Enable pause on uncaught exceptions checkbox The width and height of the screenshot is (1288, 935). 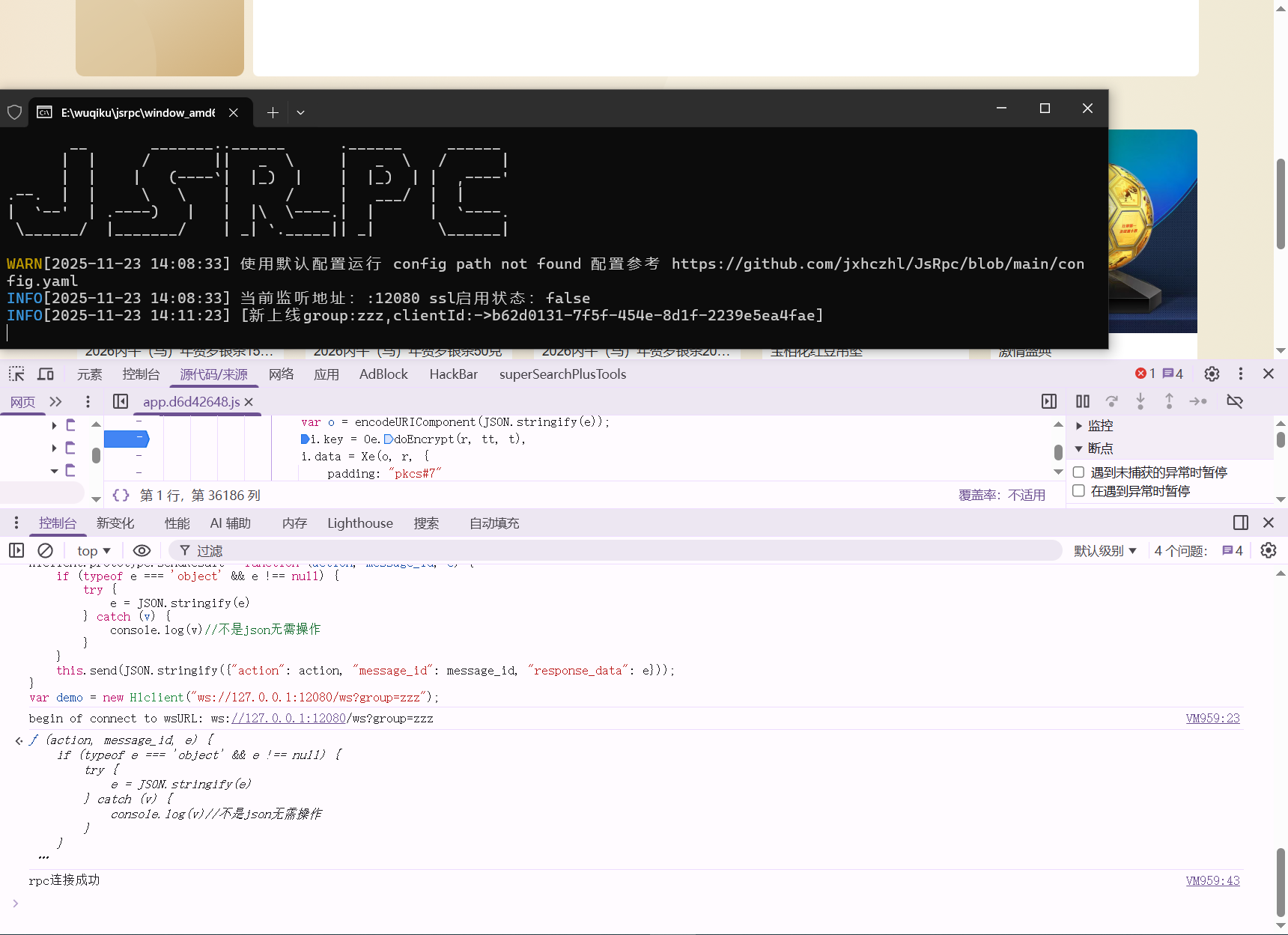pos(1079,472)
